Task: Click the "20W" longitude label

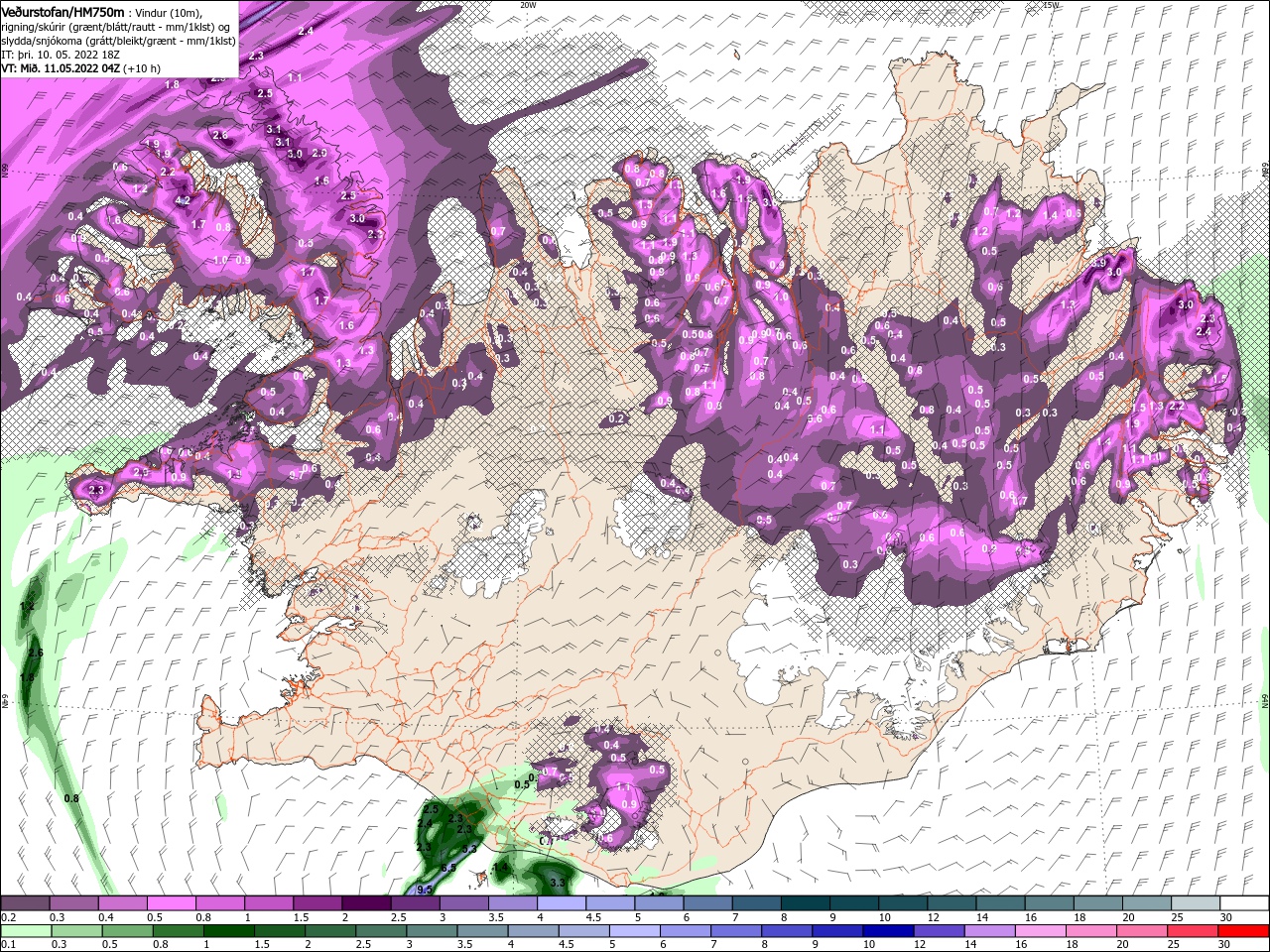Action: pos(528,5)
